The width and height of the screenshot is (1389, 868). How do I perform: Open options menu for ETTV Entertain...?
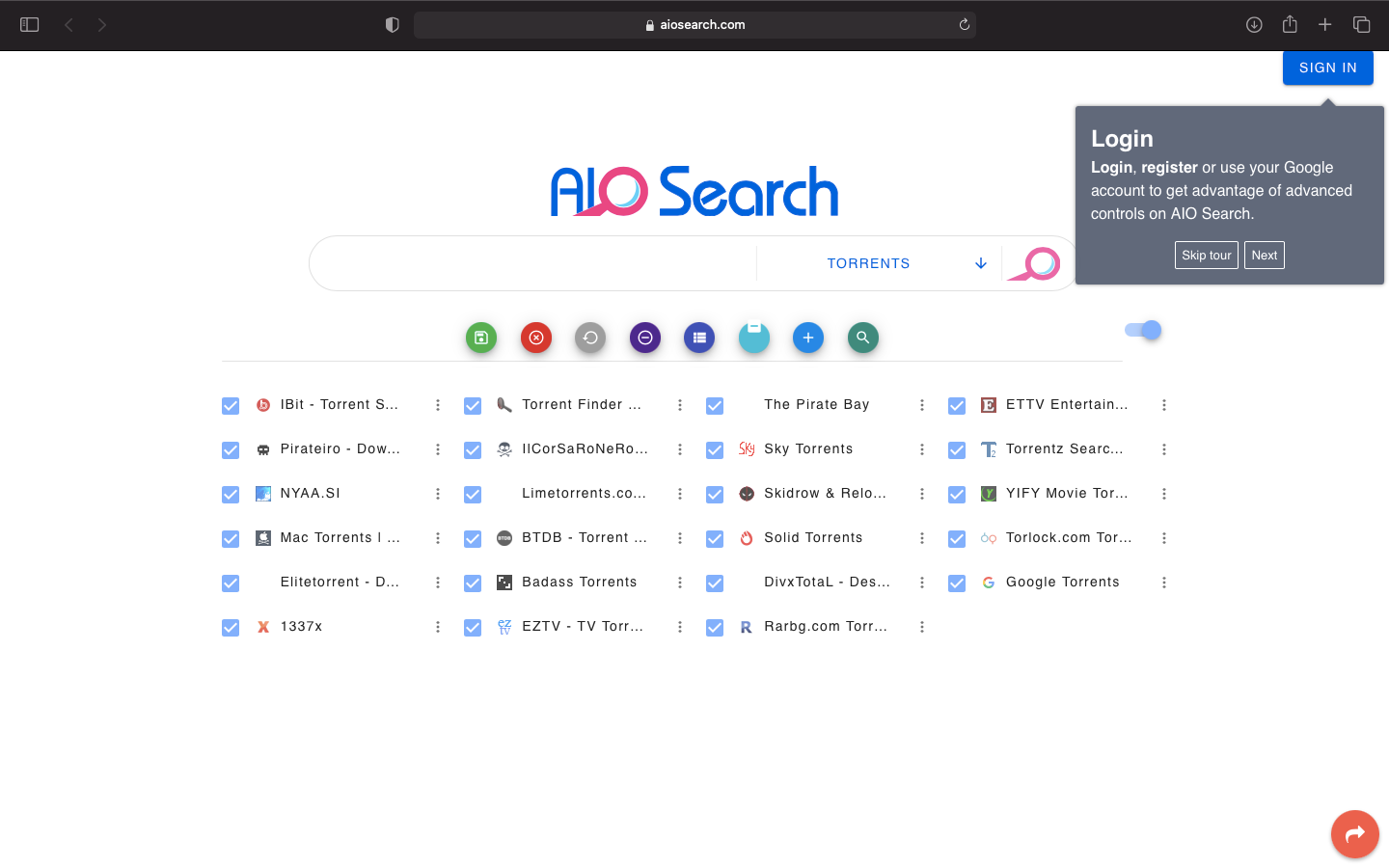[x=1164, y=405]
